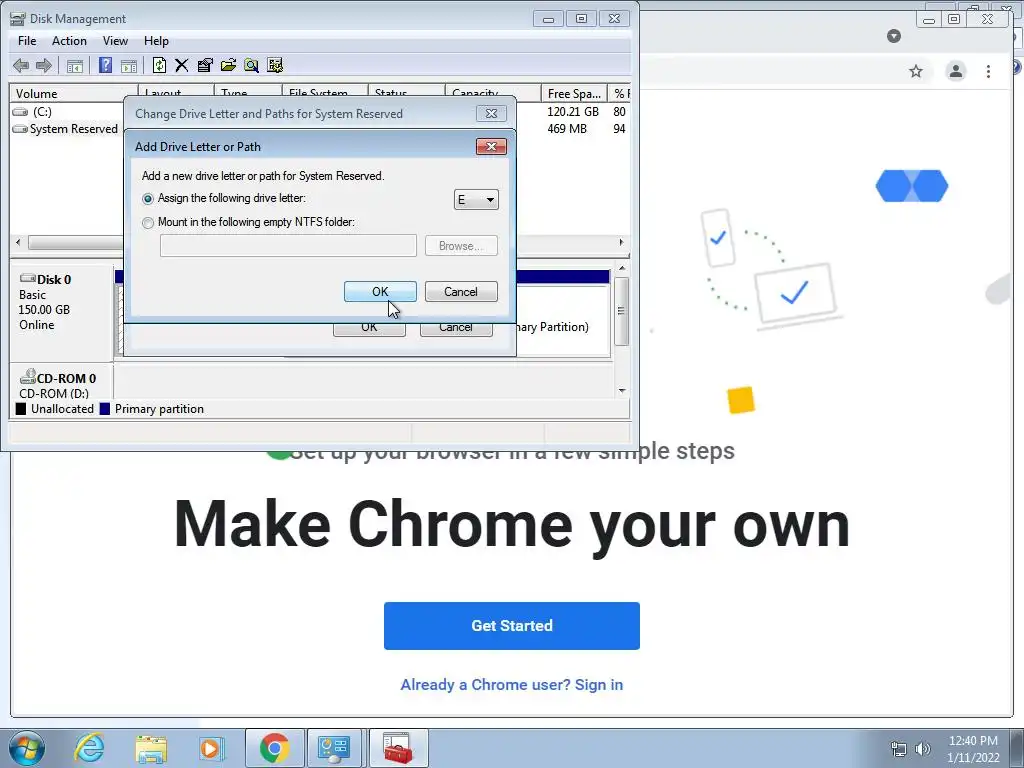Click the NTFS folder path input field
1024x768 pixels.
point(288,246)
